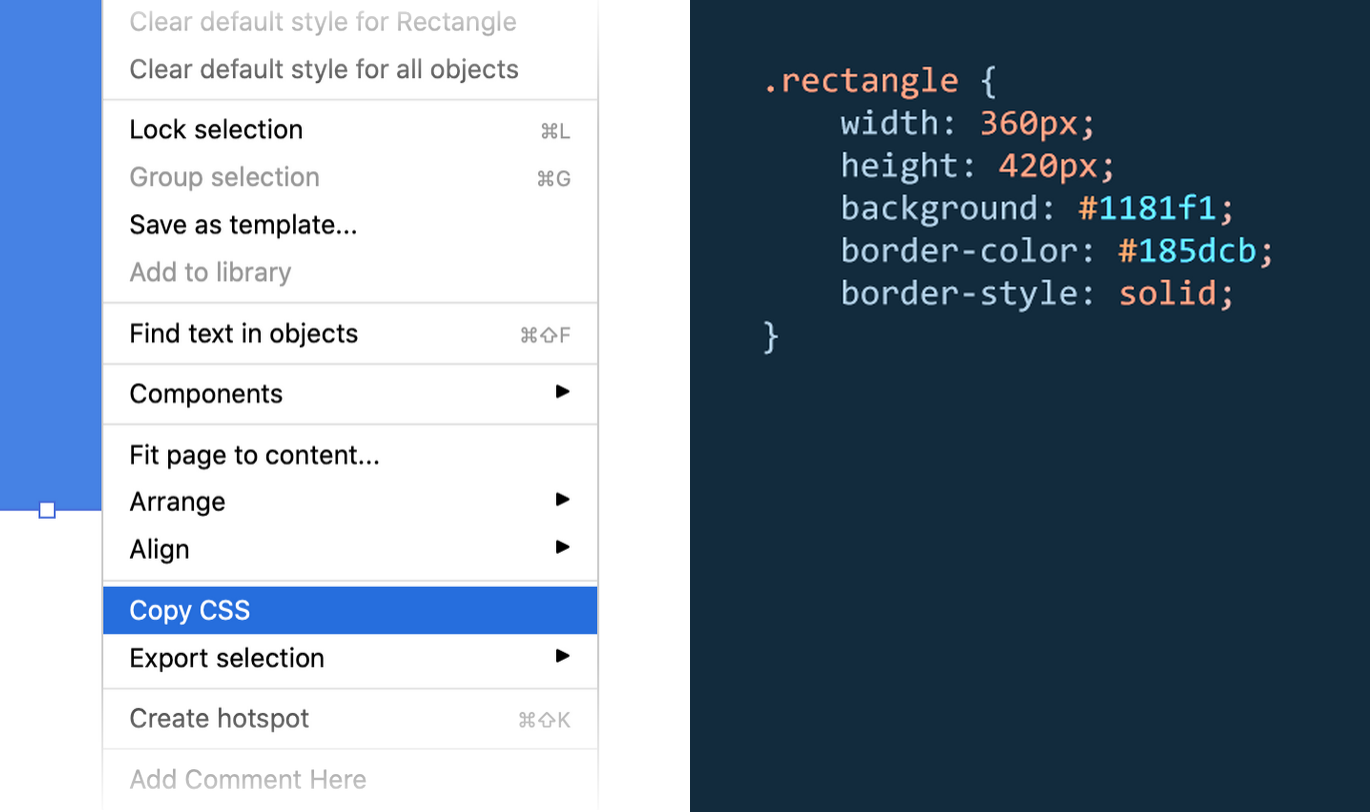Expand the Export selection submenu arrow
This screenshot has height=812, width=1370.
[563, 658]
